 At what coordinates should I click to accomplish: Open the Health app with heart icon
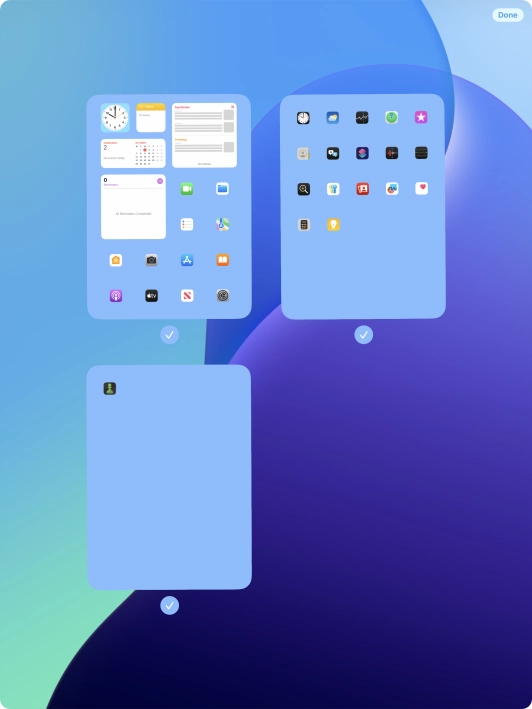click(x=421, y=189)
